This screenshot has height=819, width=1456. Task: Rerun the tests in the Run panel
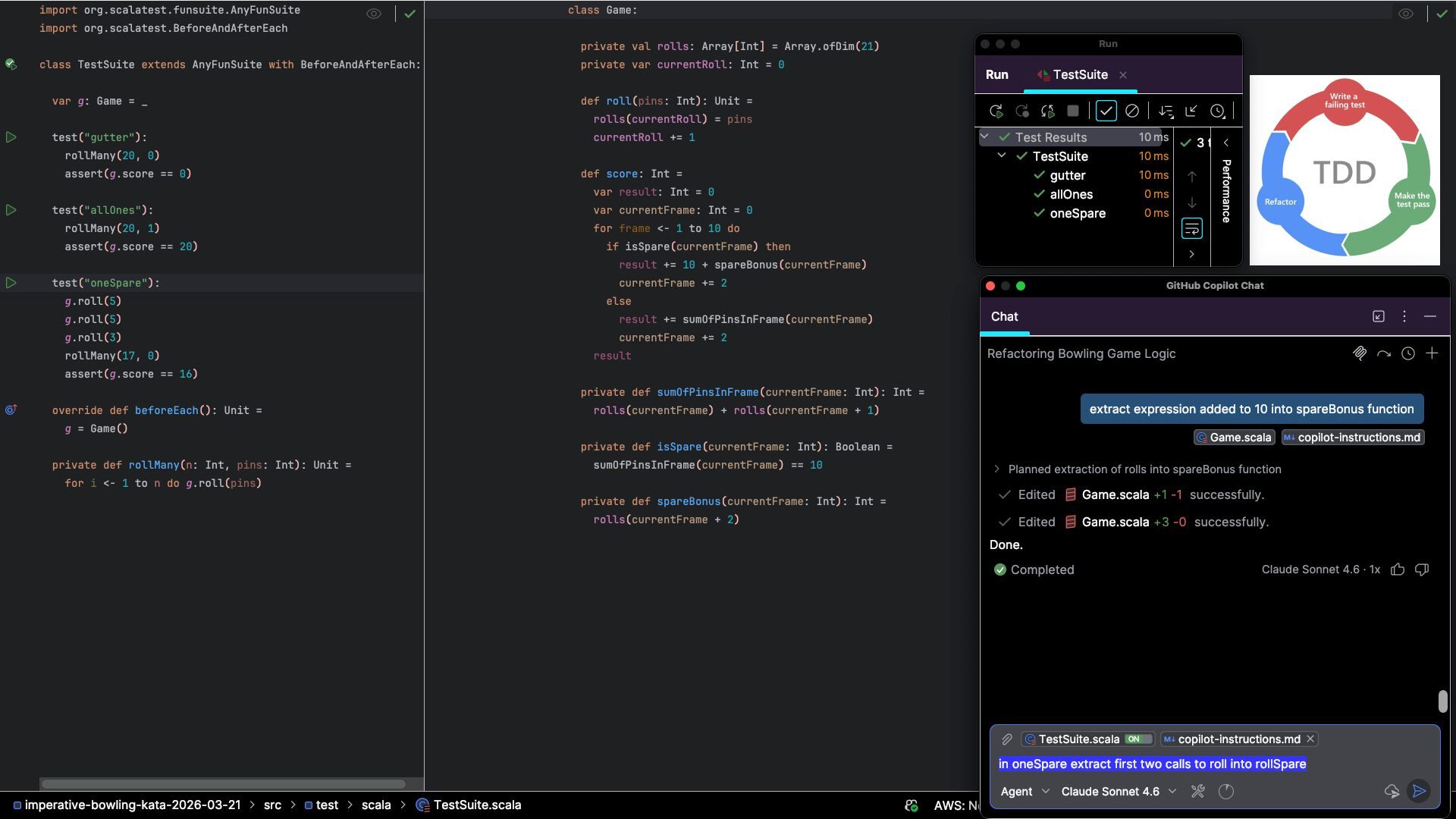[x=996, y=111]
